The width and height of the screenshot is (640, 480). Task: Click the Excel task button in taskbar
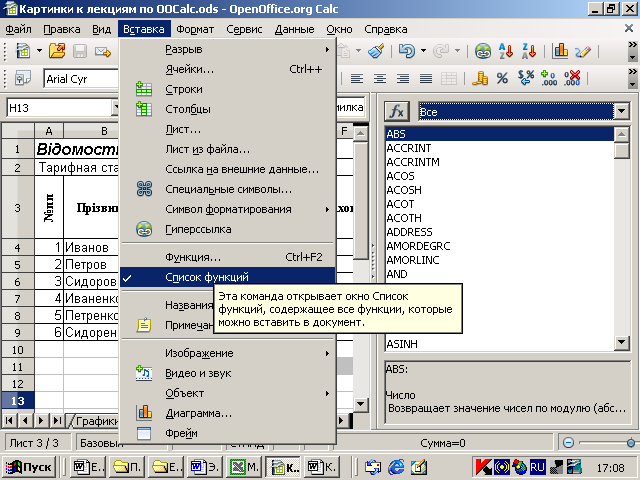pos(243,467)
